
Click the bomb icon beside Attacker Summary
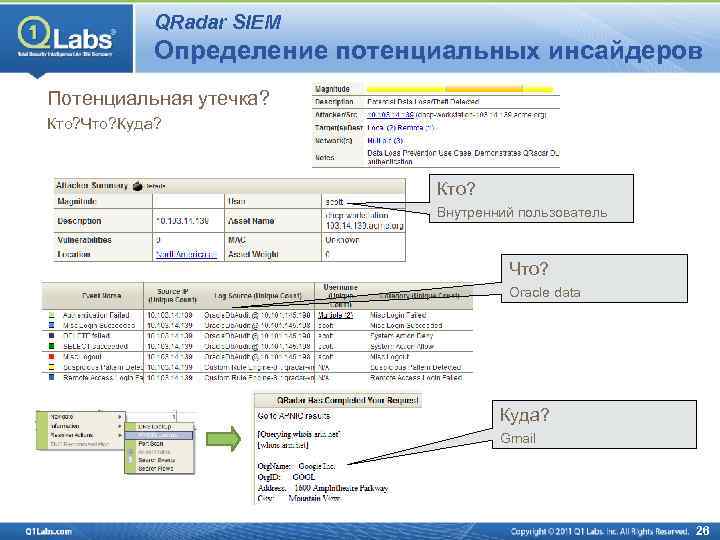138,186
